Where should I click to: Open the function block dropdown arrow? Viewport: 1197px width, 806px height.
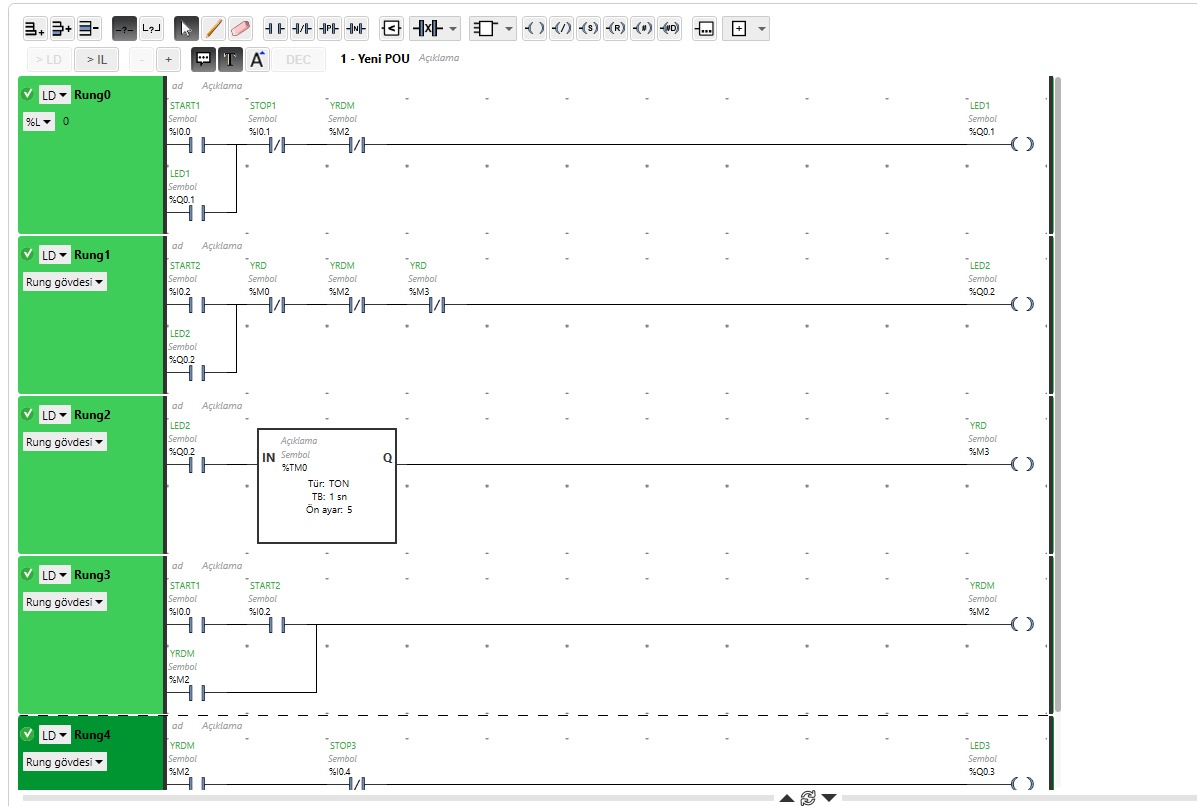click(x=509, y=29)
